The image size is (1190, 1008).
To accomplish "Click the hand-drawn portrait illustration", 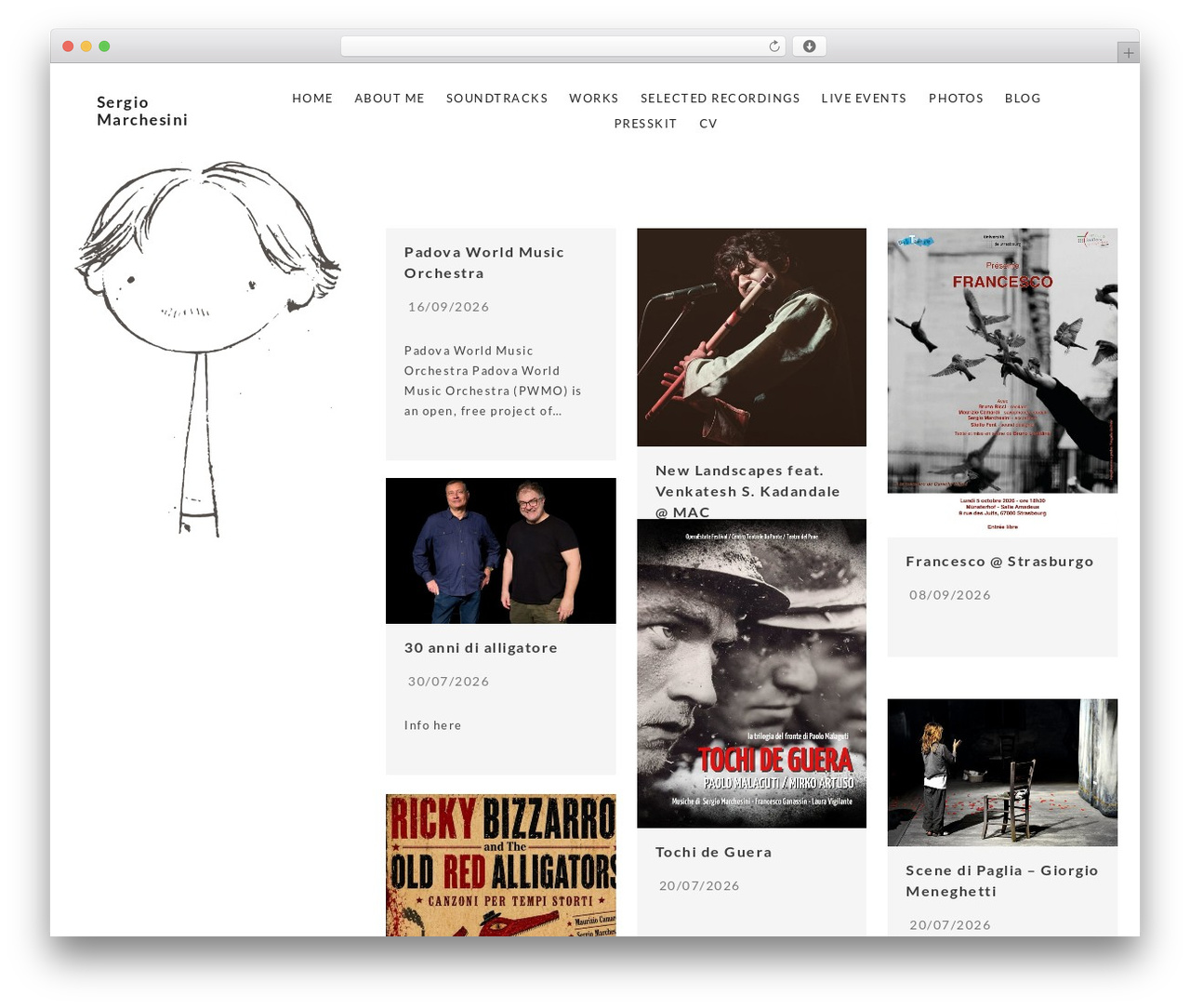I will 208,349.
